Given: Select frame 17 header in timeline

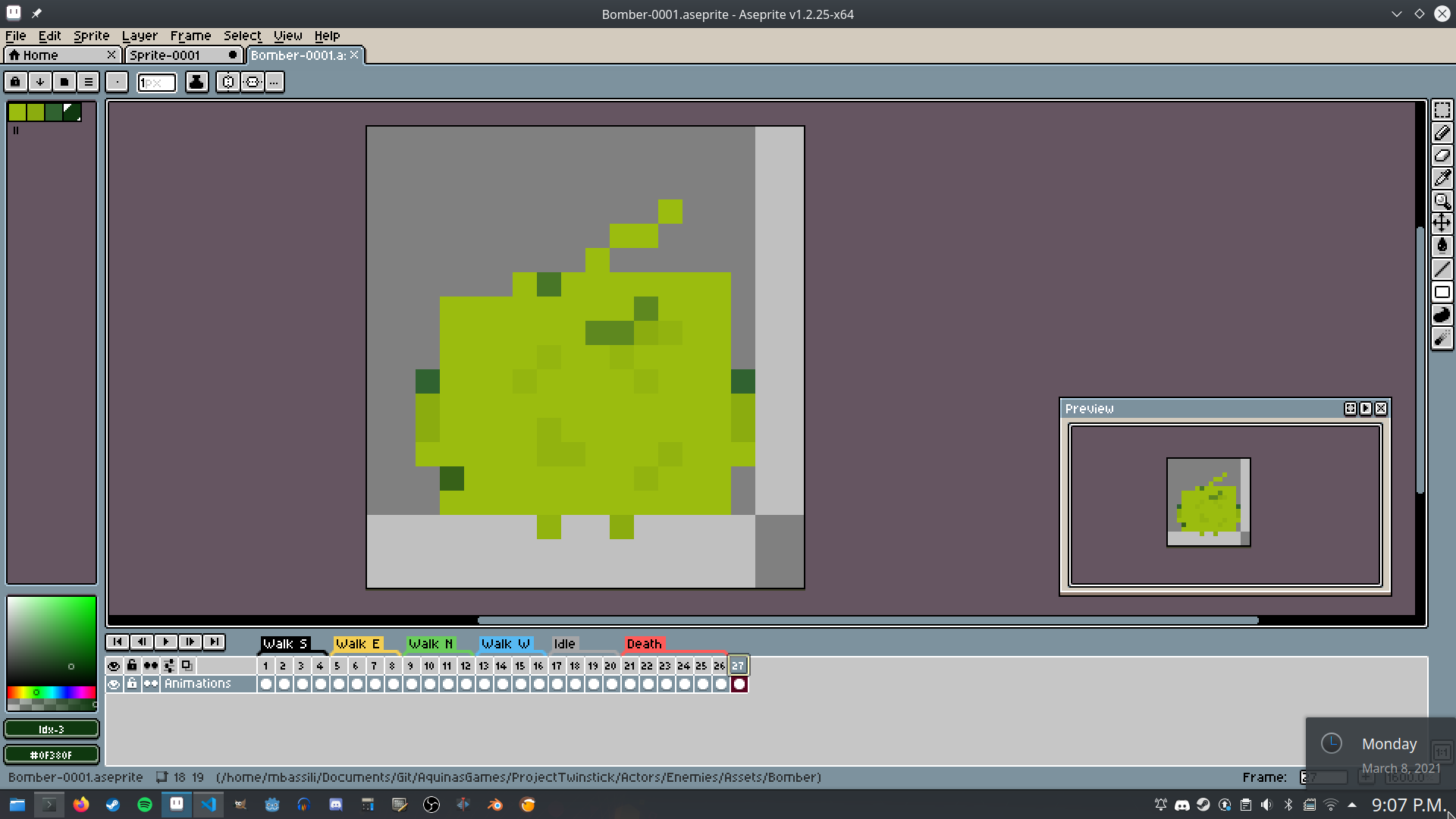Looking at the screenshot, I should (x=557, y=666).
